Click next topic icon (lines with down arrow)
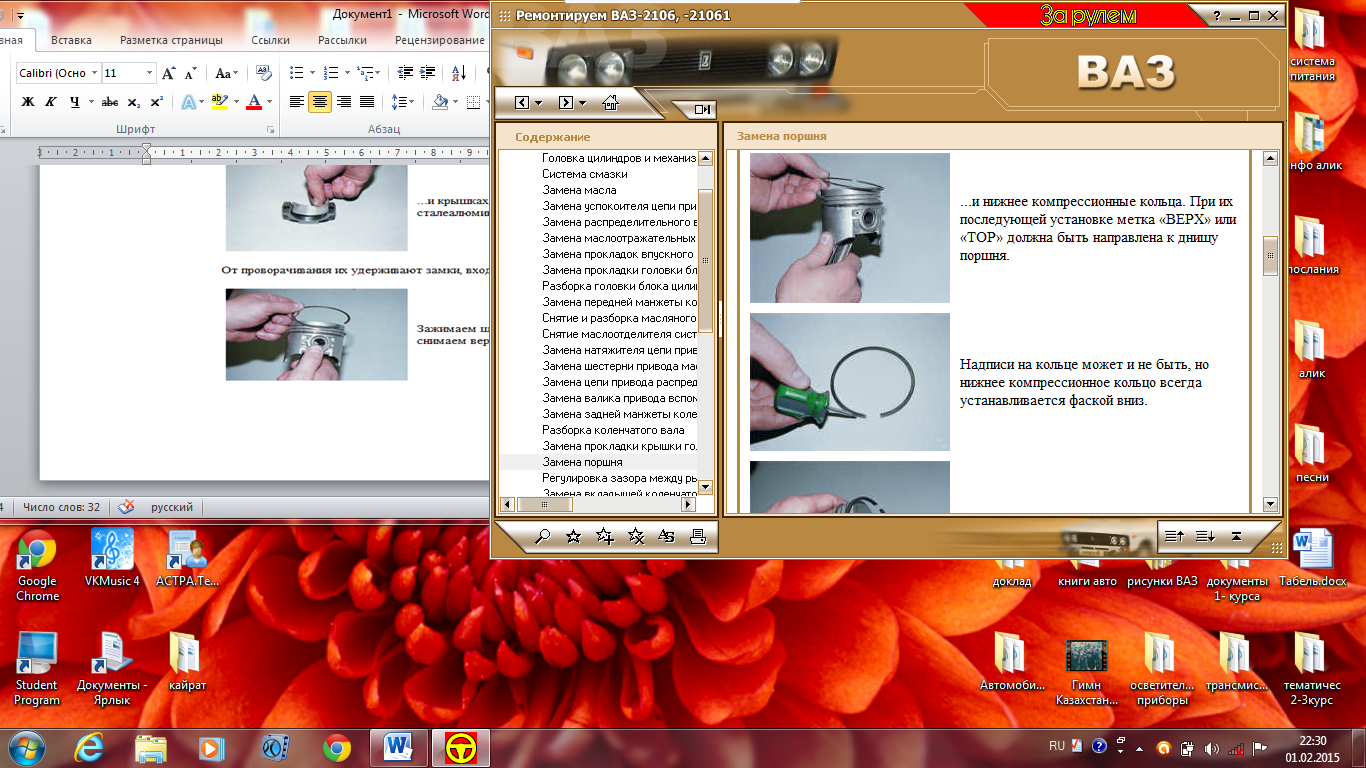The width and height of the screenshot is (1366, 768). (1205, 537)
